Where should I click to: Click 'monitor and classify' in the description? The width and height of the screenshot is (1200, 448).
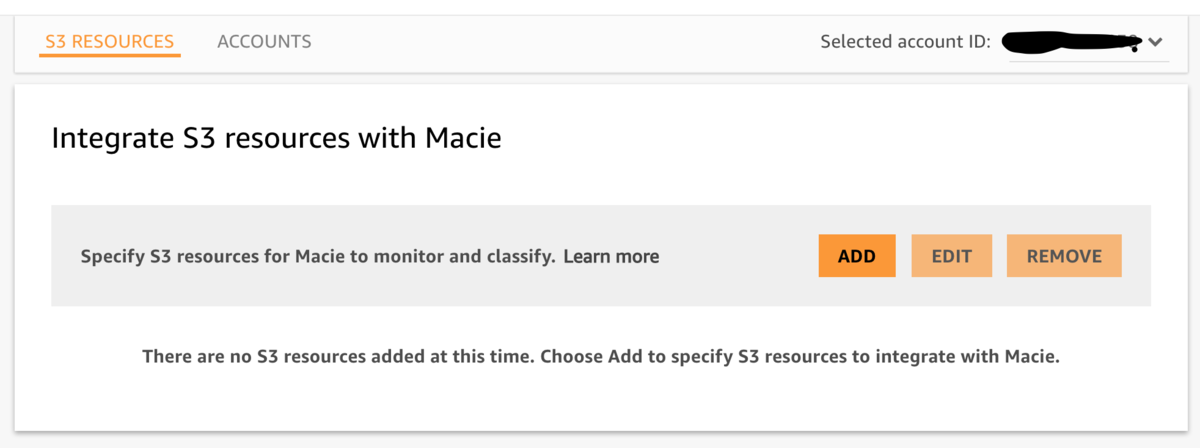[x=470, y=256]
